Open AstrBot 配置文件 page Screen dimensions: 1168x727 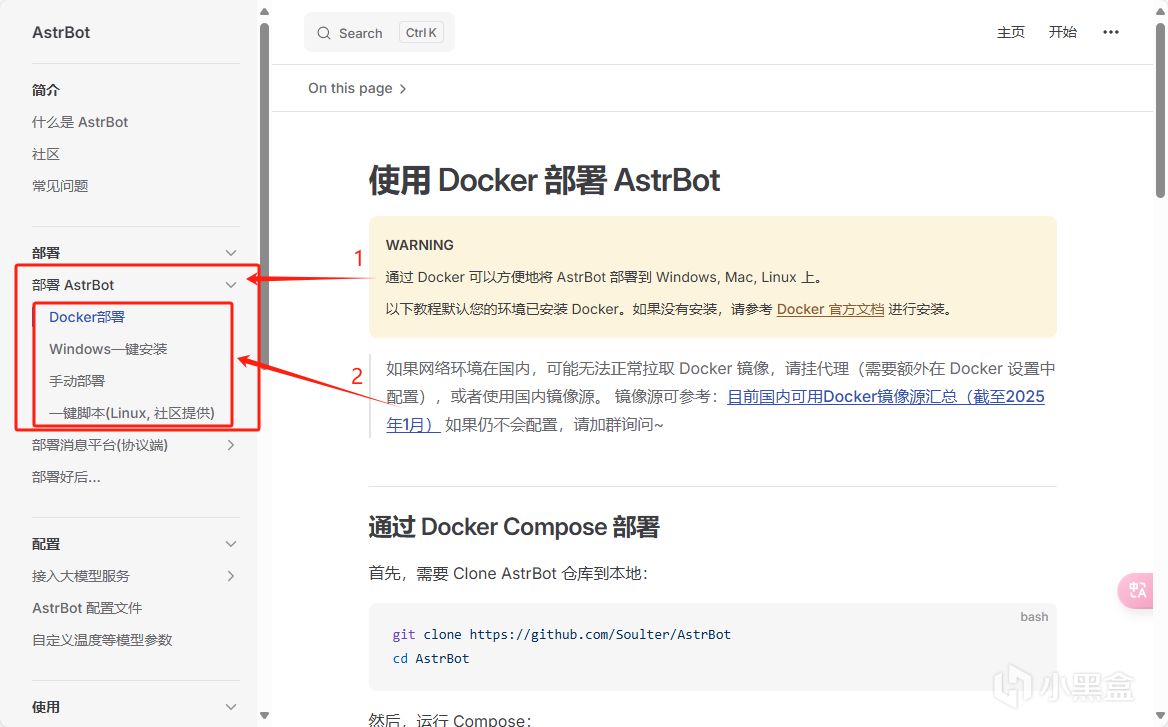[x=86, y=609]
